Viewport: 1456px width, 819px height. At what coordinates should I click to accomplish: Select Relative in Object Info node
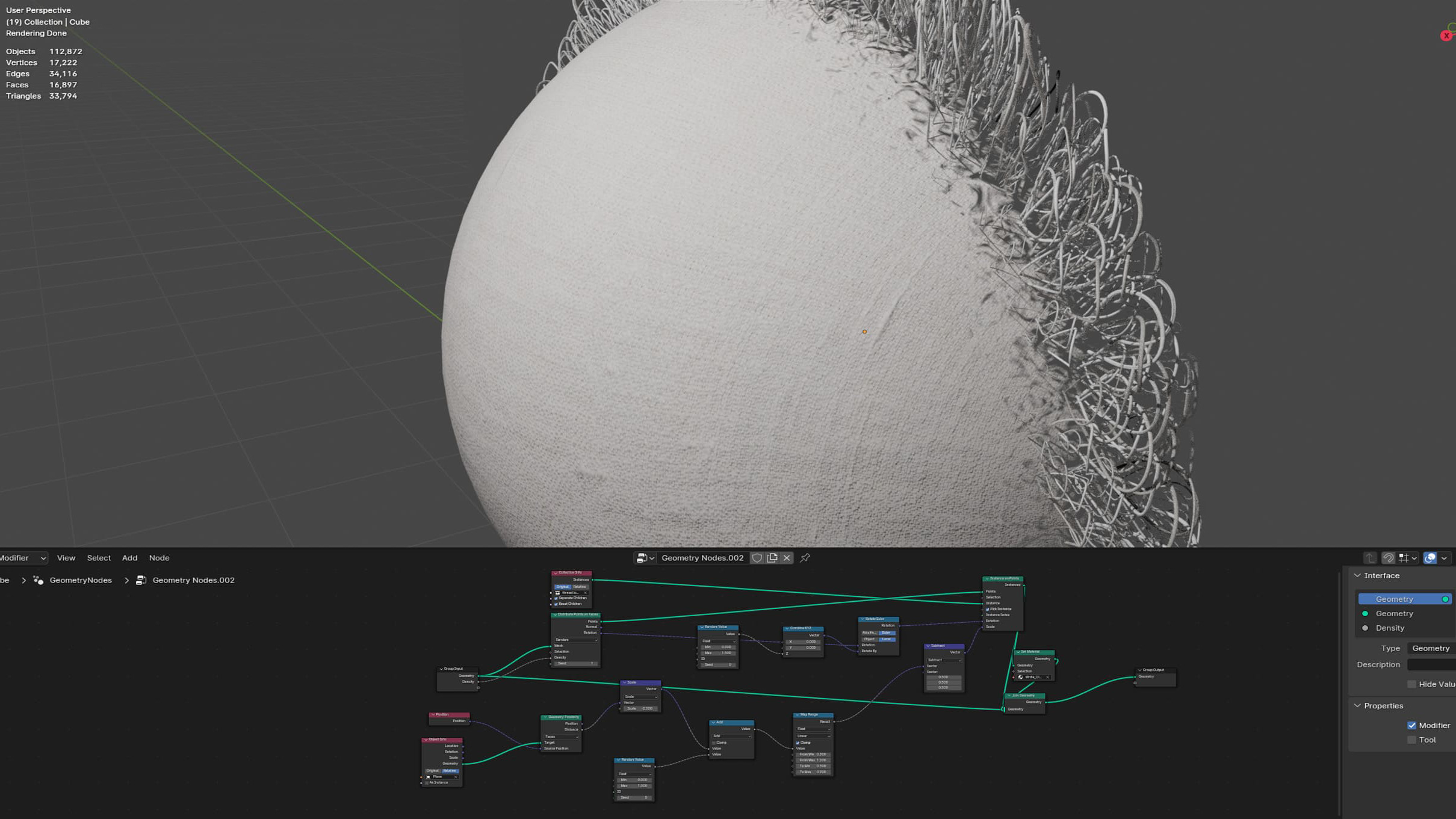[x=450, y=771]
